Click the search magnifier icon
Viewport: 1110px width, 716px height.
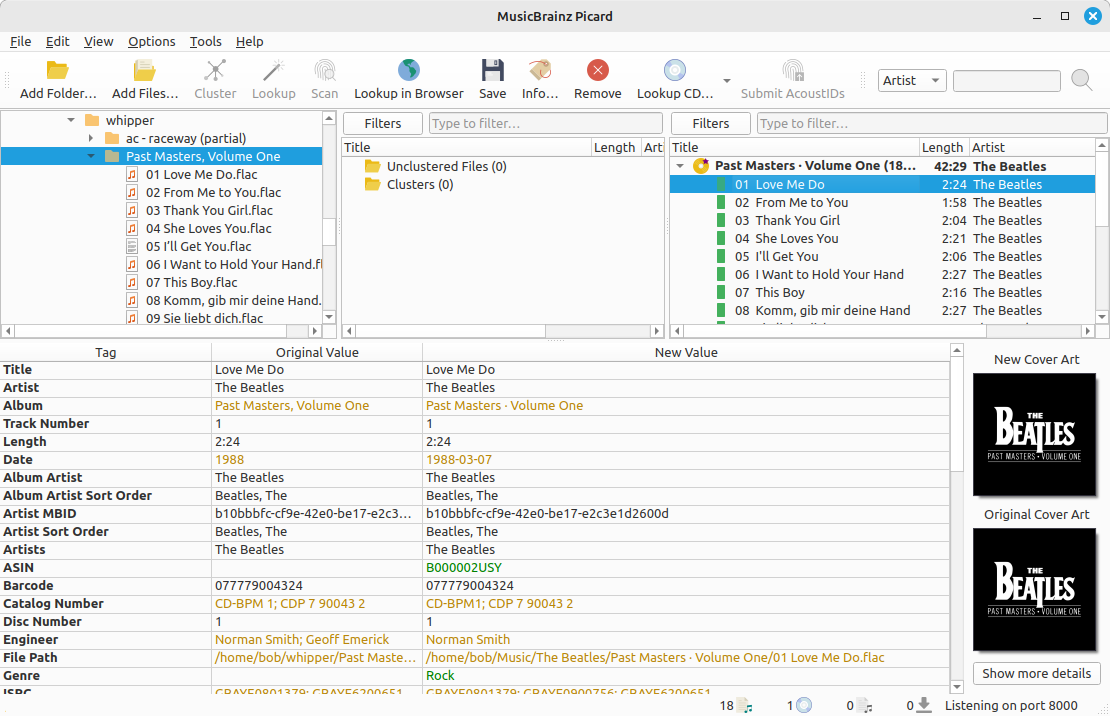coord(1082,80)
